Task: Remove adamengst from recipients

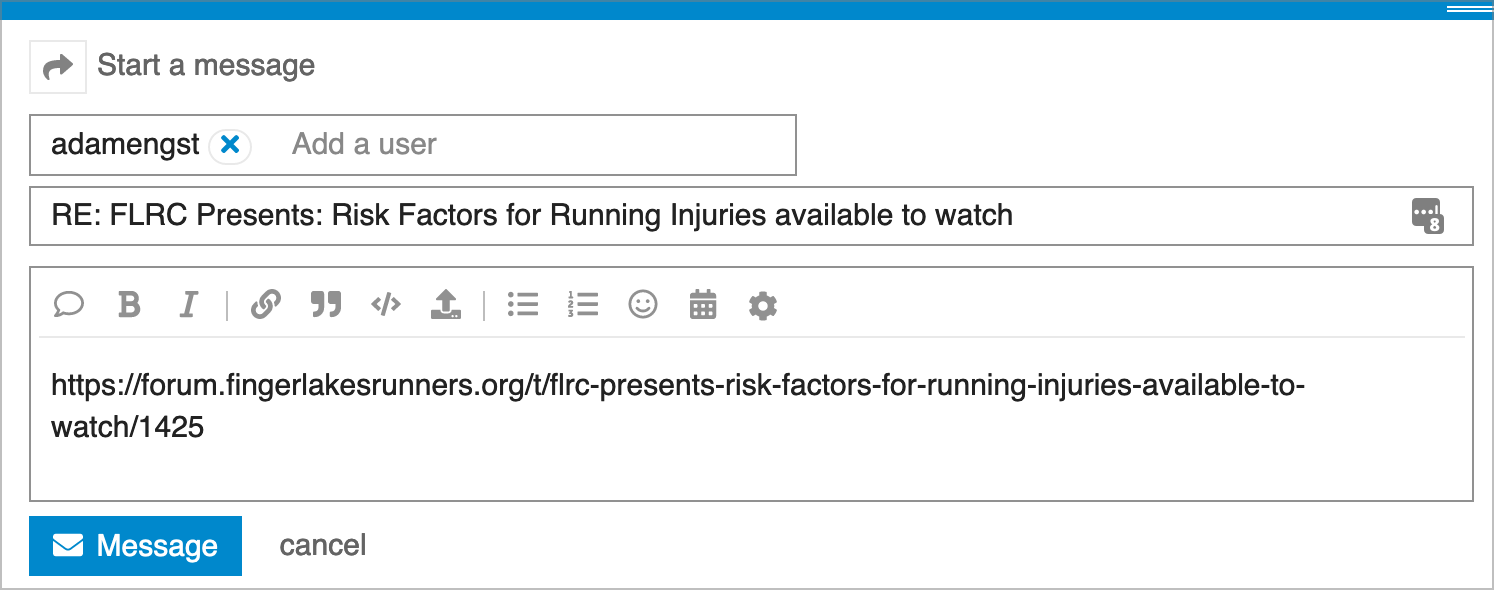Action: point(230,145)
